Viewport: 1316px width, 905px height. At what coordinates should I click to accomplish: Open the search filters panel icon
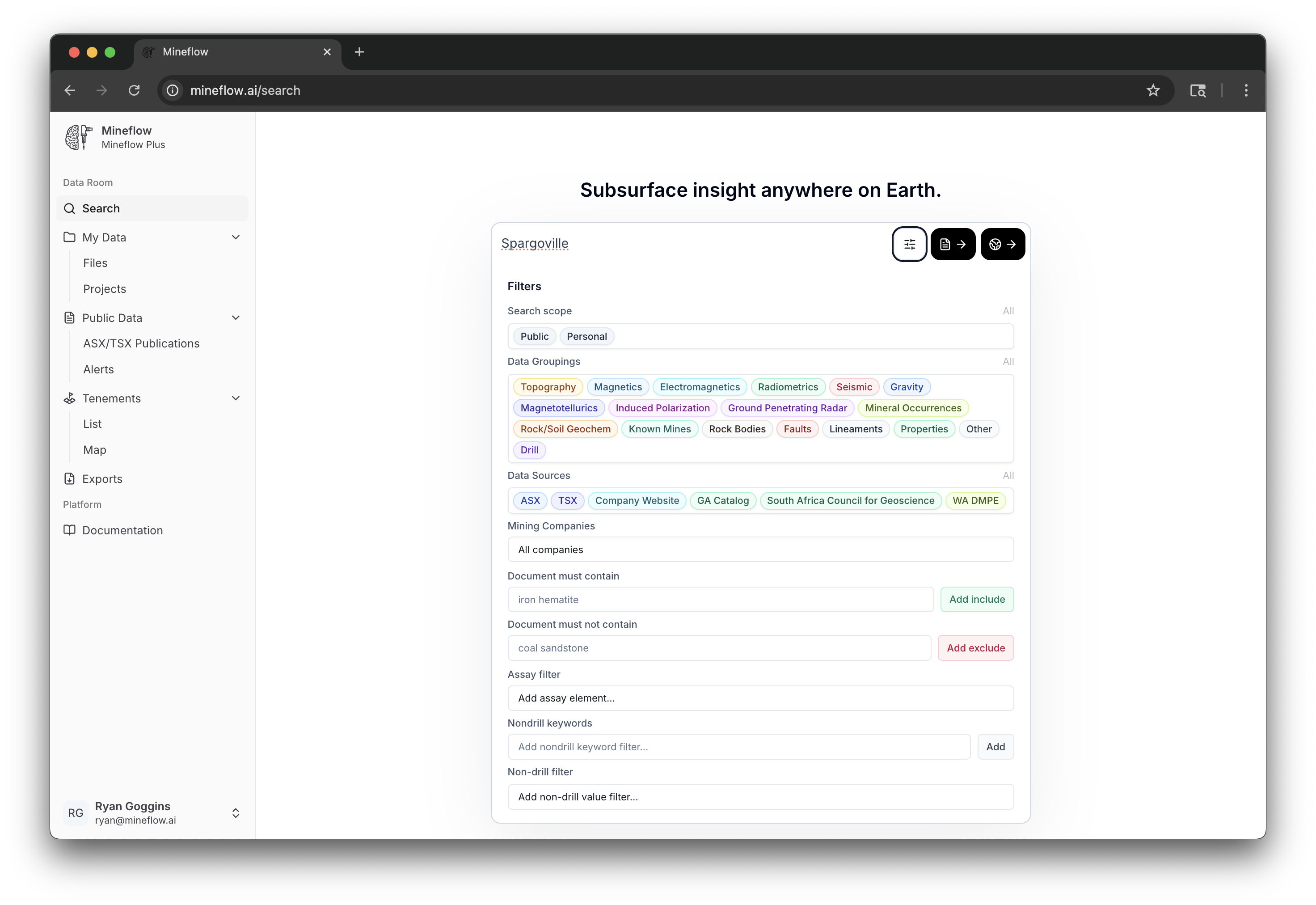coord(909,244)
